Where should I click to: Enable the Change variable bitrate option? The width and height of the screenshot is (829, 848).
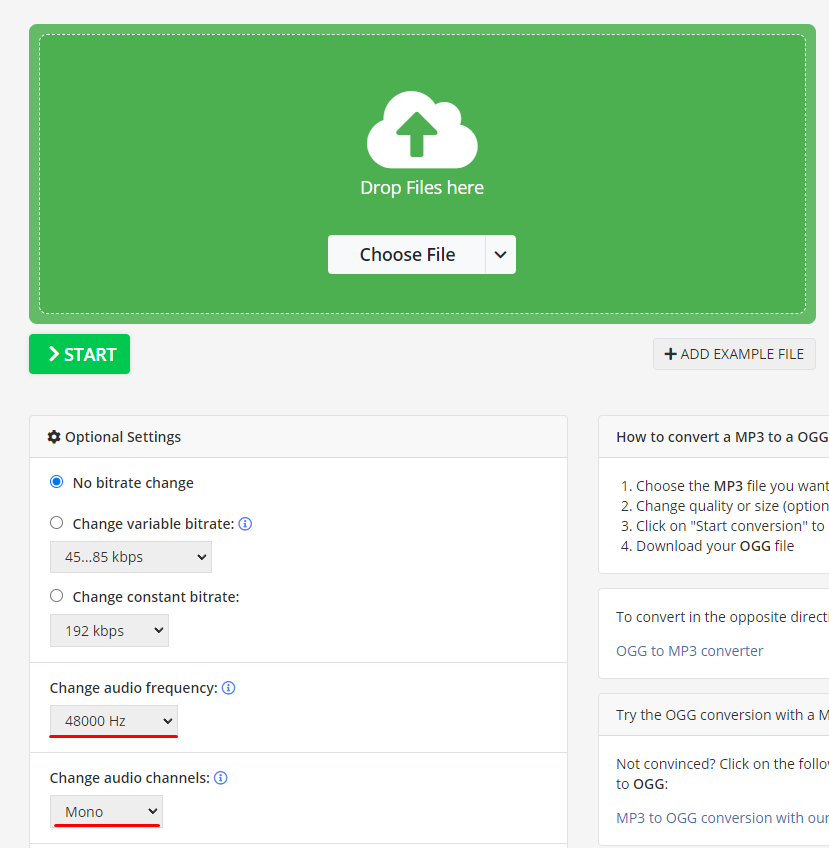[56, 523]
